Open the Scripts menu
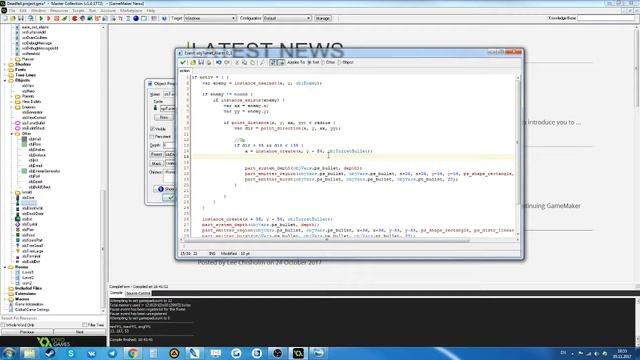 [78, 11]
